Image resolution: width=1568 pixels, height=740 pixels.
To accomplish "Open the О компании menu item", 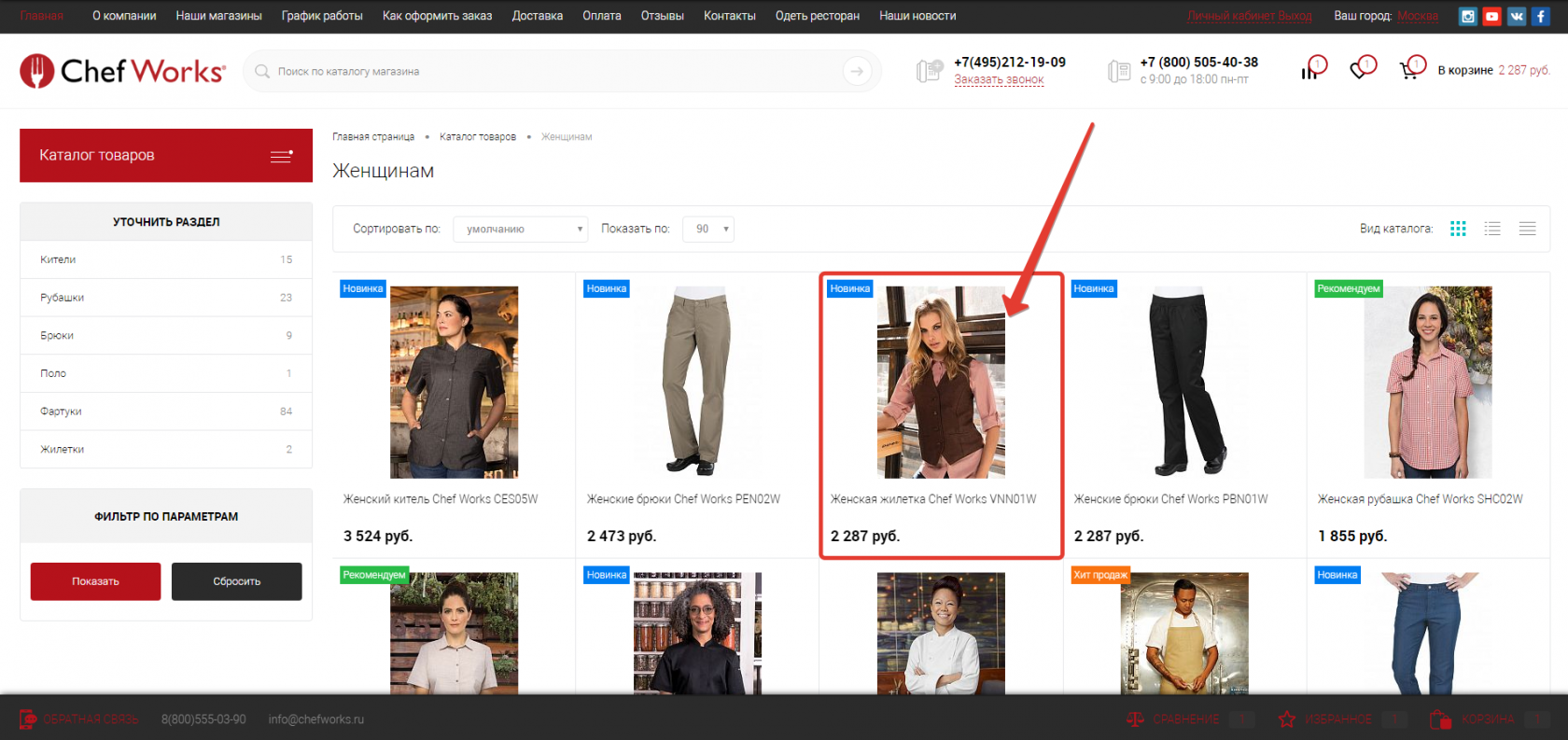I will pyautogui.click(x=124, y=16).
